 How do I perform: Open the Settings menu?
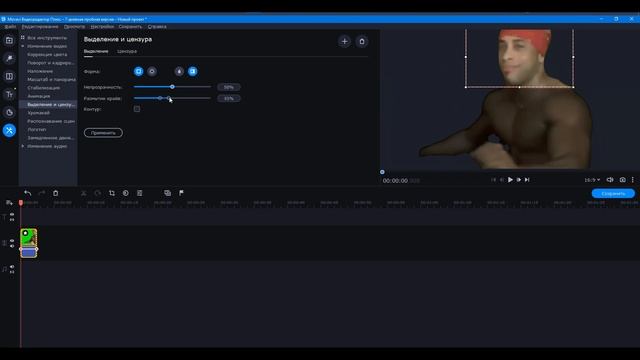102,27
